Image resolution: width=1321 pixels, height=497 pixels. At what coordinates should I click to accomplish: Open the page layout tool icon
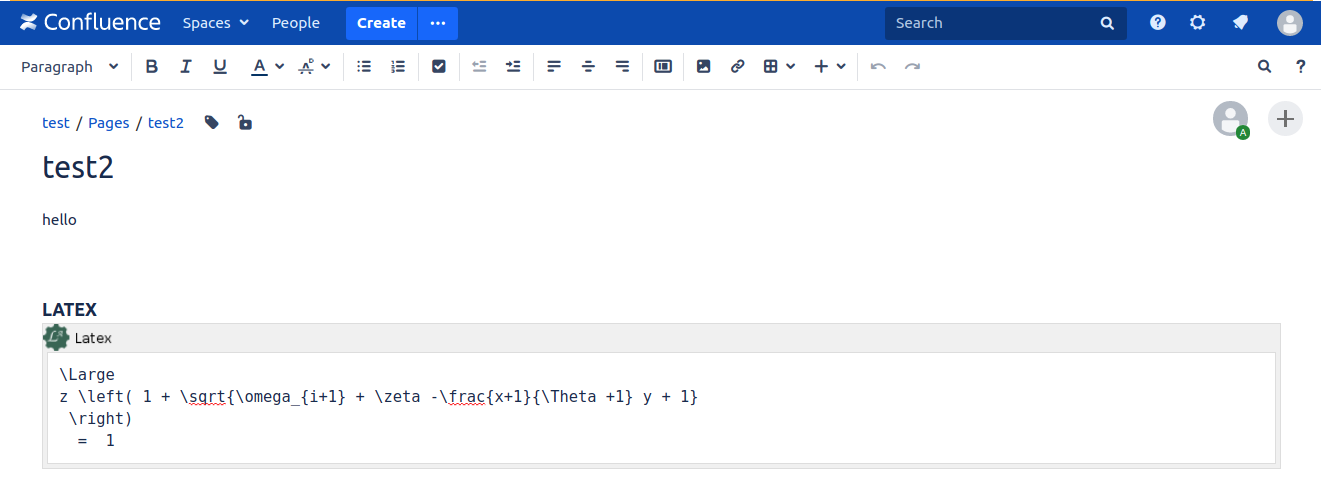pos(662,66)
